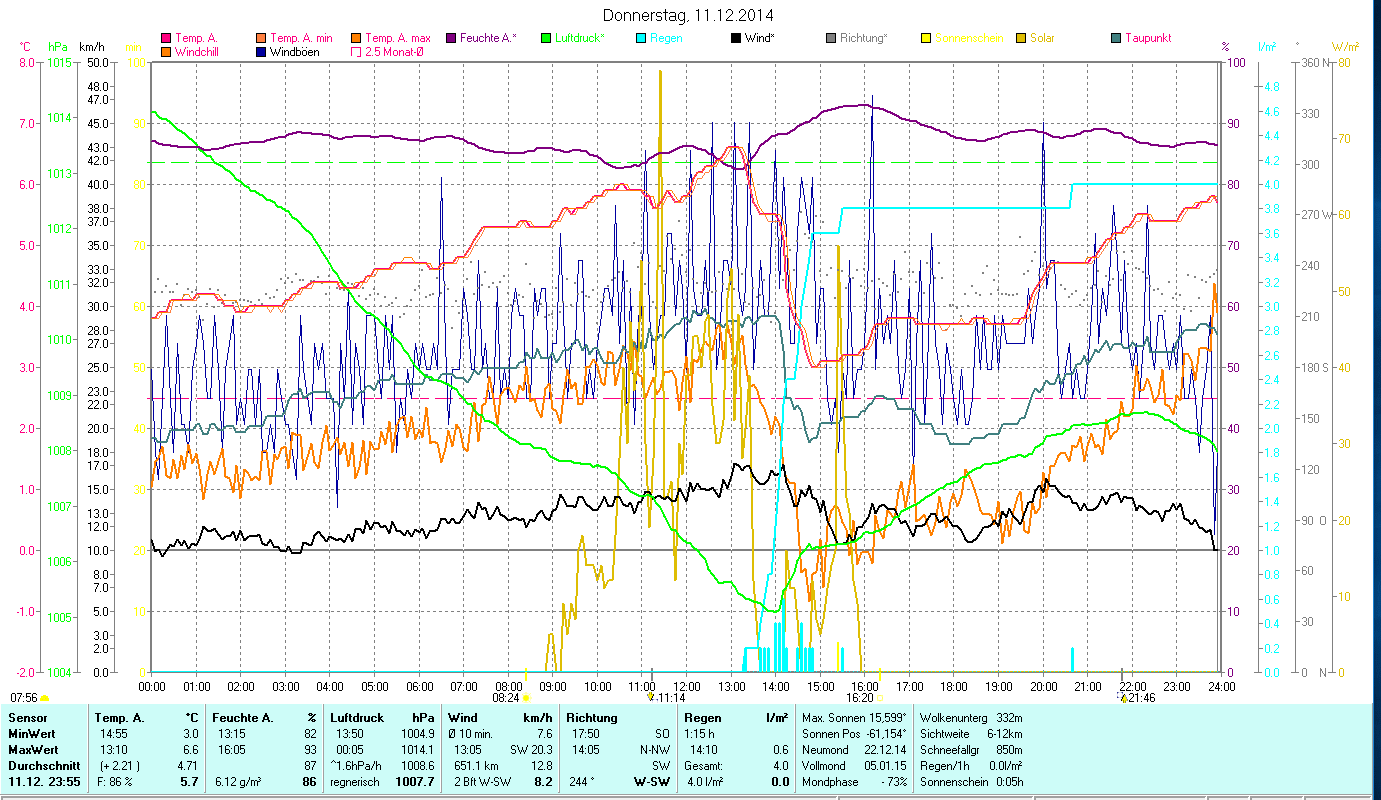Click the N-NW direction value
The image size is (1381, 800).
tap(653, 750)
